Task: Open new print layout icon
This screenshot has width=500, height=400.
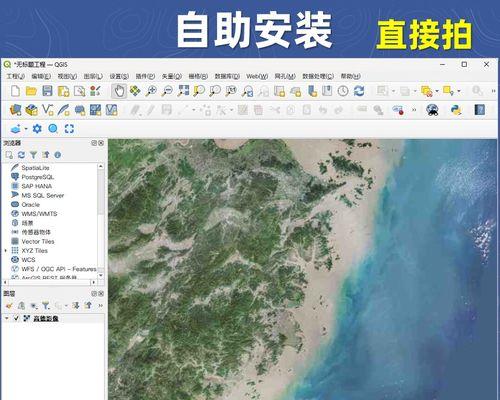Action: tap(63, 91)
